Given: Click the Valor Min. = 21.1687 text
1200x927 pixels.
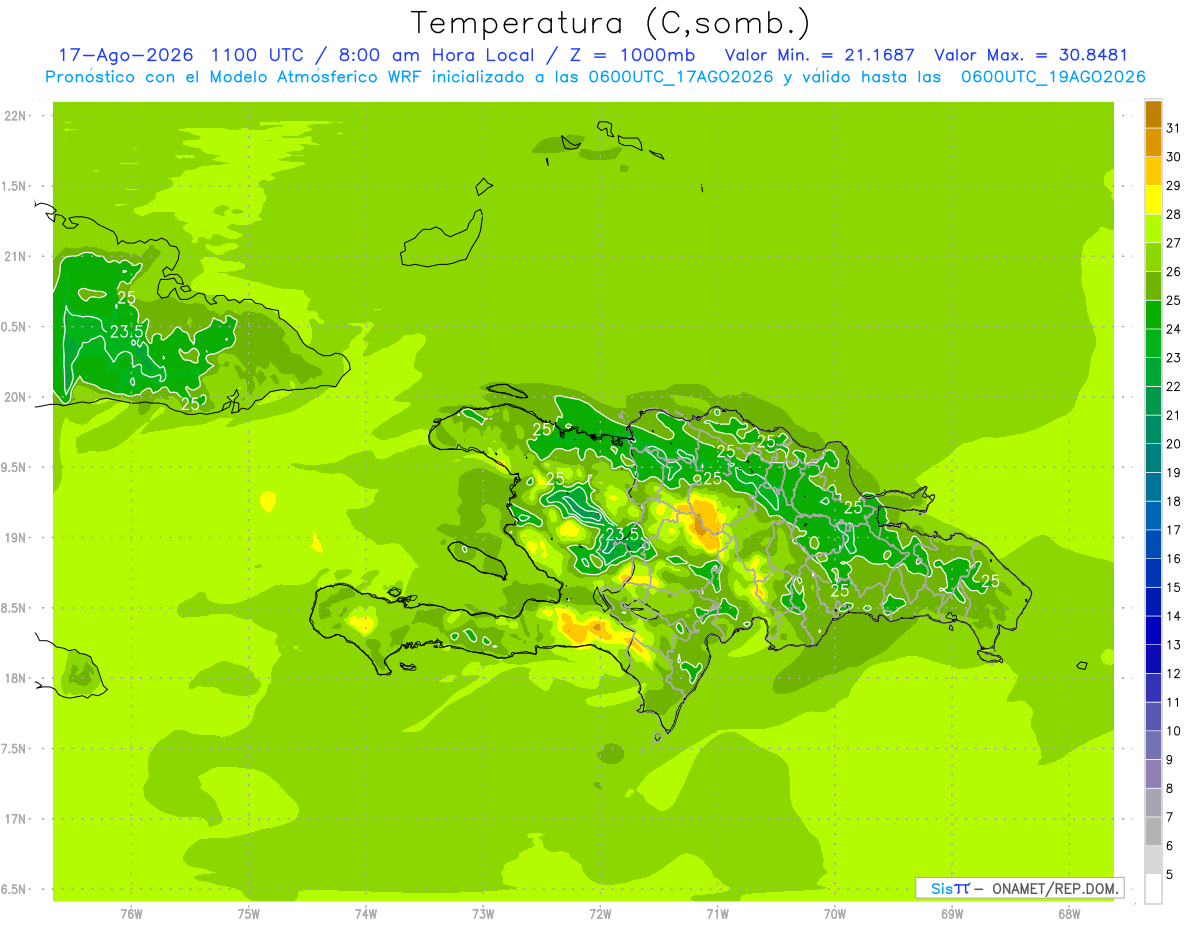Looking at the screenshot, I should [819, 55].
